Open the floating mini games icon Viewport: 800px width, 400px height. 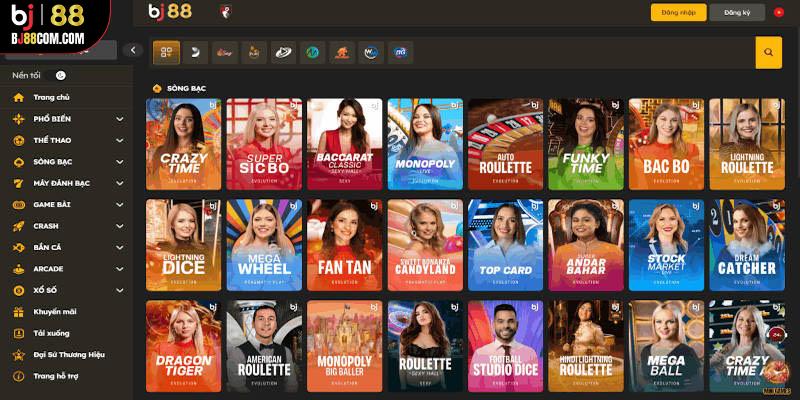pos(775,377)
